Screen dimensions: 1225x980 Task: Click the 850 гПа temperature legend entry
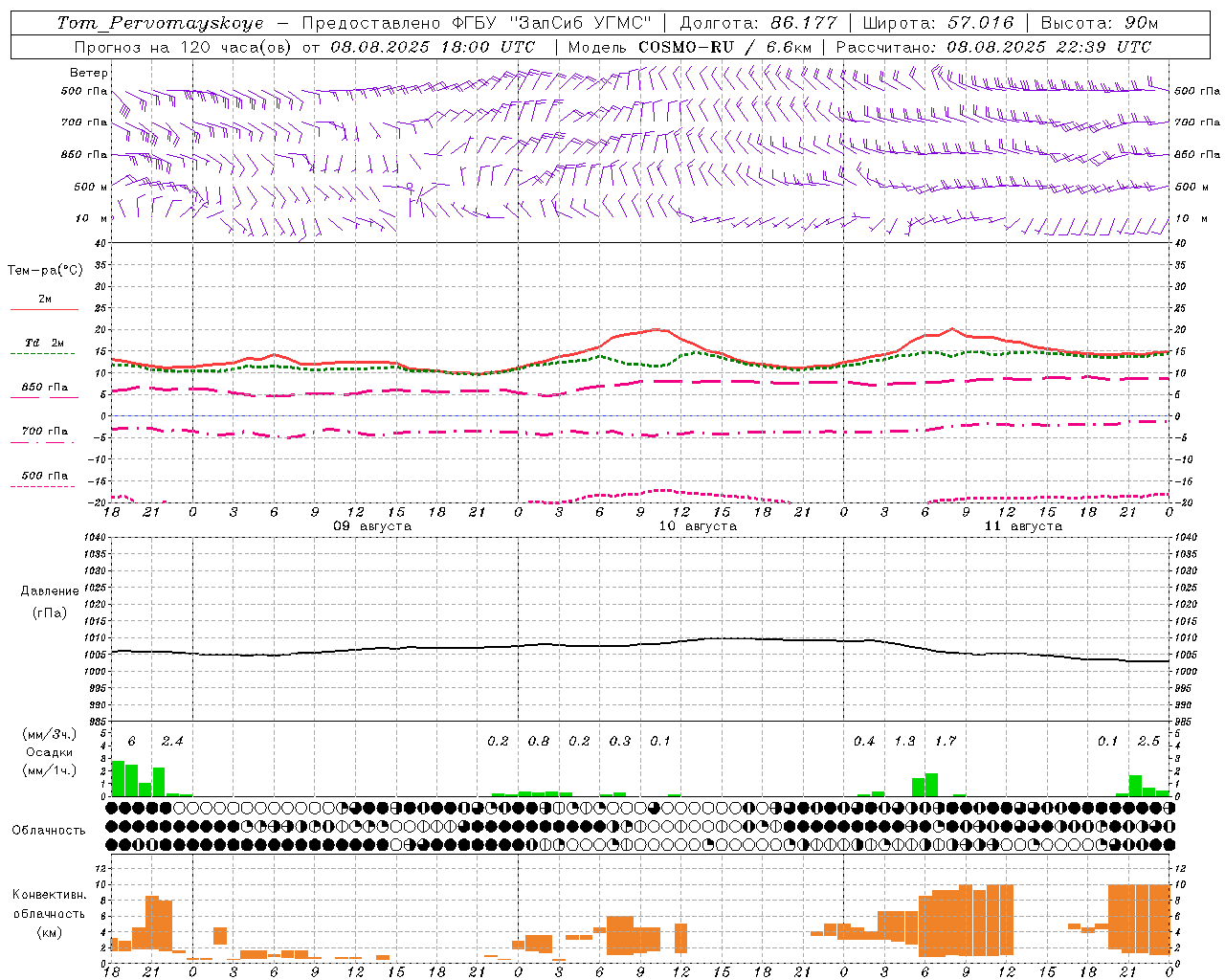point(45,388)
